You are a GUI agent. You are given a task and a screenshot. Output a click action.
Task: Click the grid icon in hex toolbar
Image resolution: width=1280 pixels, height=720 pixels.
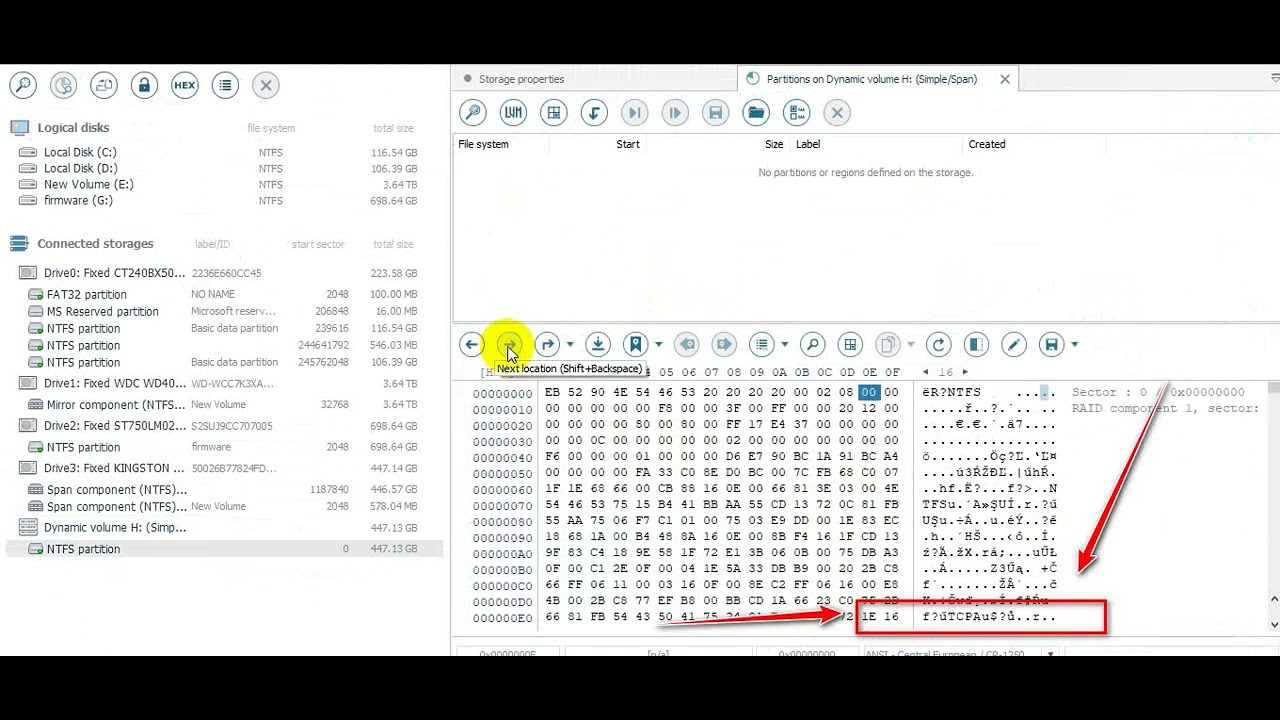850,345
